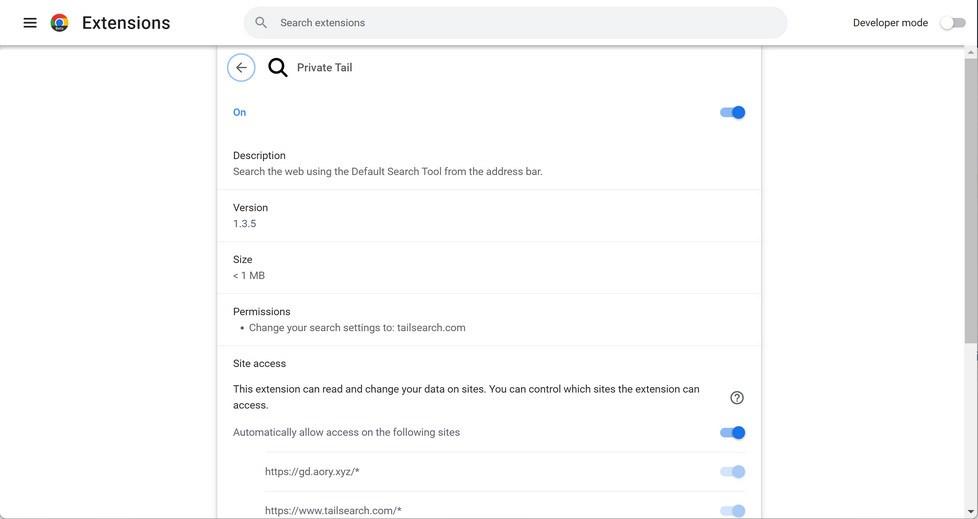Click the scrollbar down arrow
Screen dimensions: 978x519
(x=971, y=513)
